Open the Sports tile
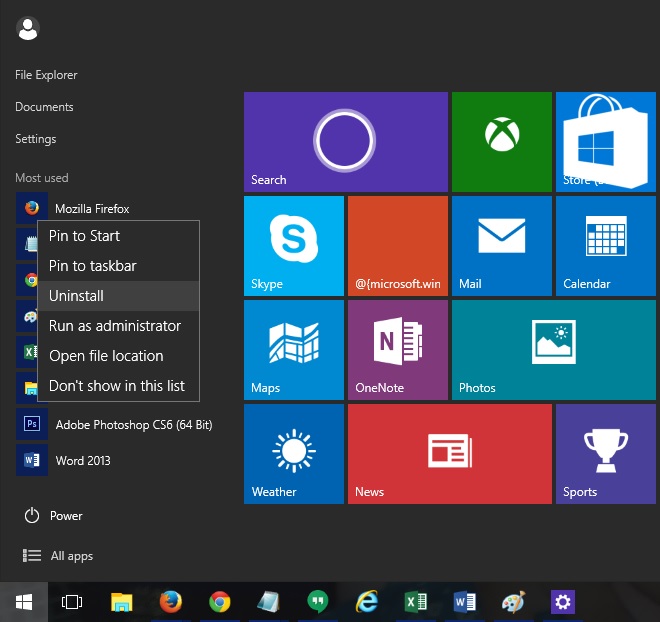Screen dimensions: 660x622 (606, 454)
